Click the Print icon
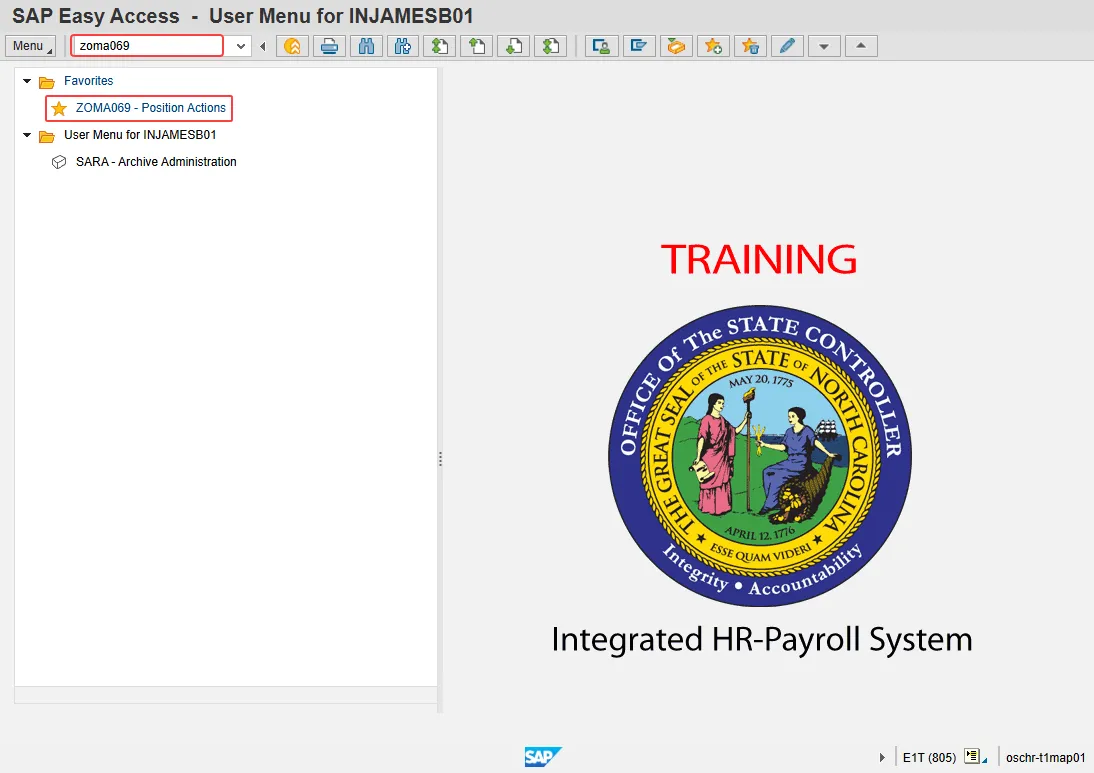This screenshot has height=773, width=1094. 329,45
